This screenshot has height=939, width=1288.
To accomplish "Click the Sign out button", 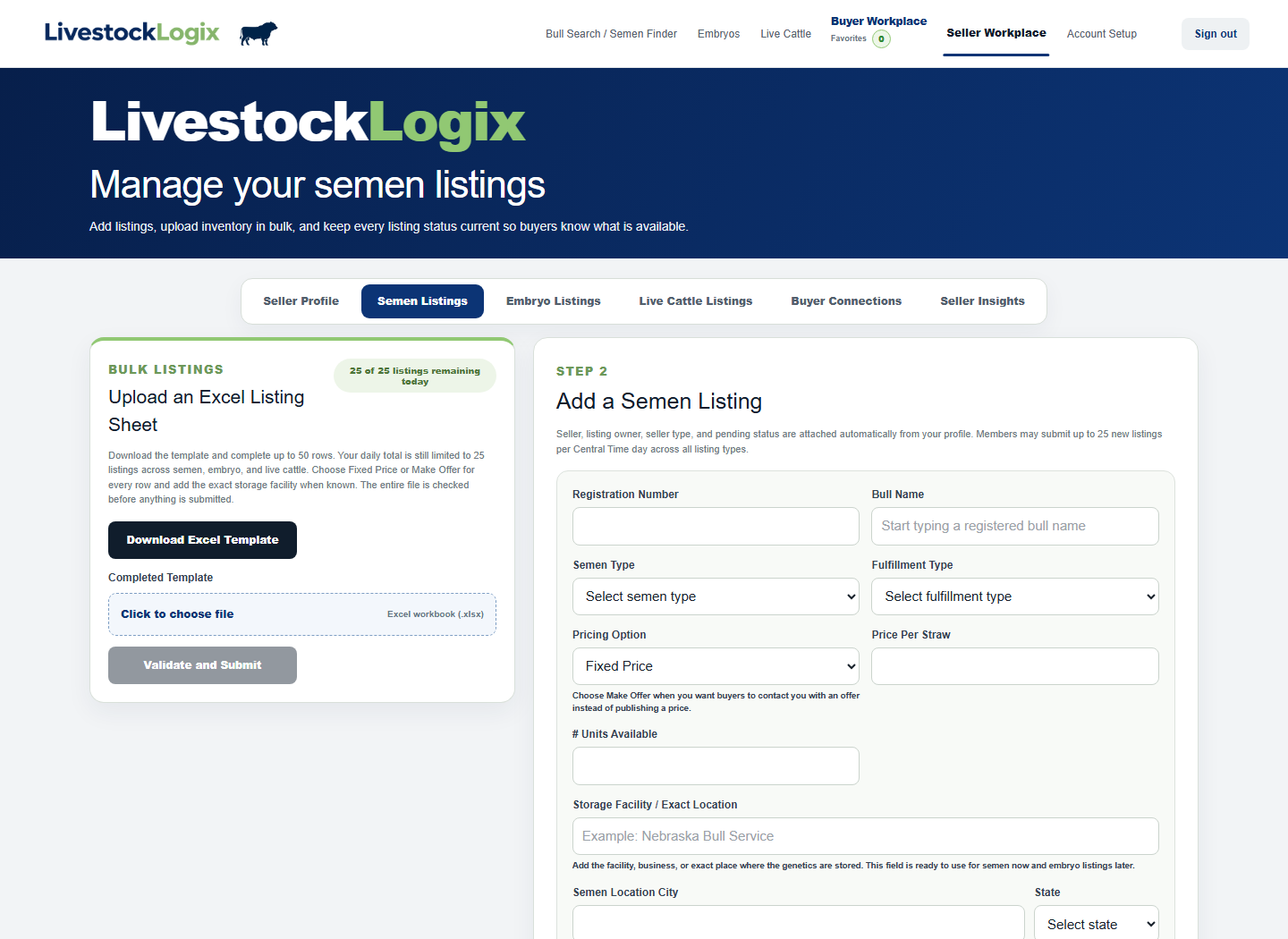I will tap(1215, 34).
